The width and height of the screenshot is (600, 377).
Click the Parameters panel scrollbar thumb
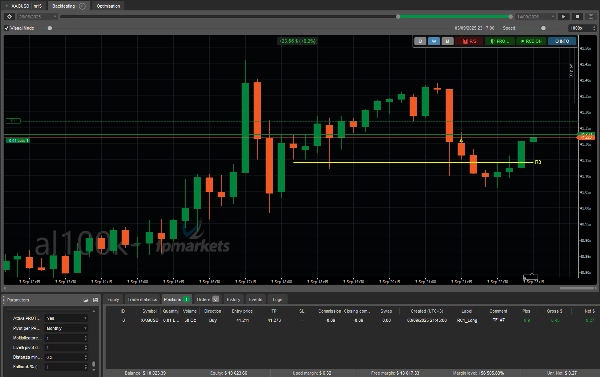click(94, 364)
